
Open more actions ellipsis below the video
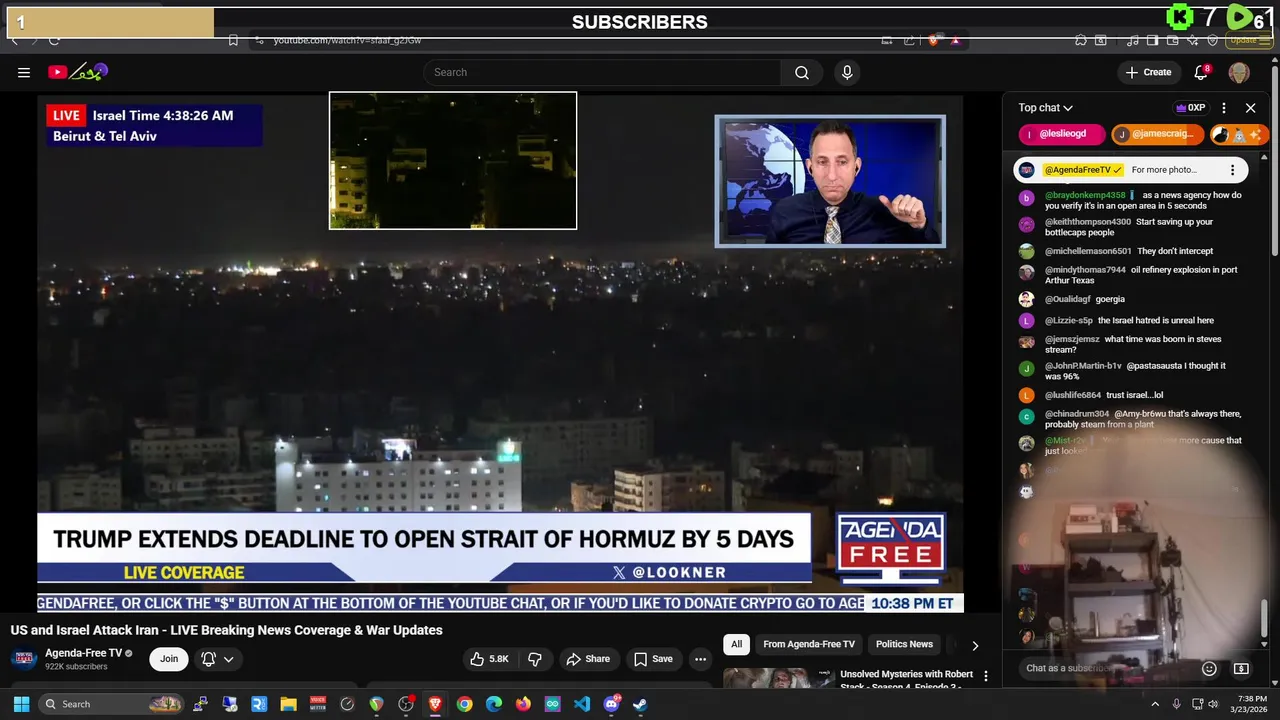pos(700,659)
